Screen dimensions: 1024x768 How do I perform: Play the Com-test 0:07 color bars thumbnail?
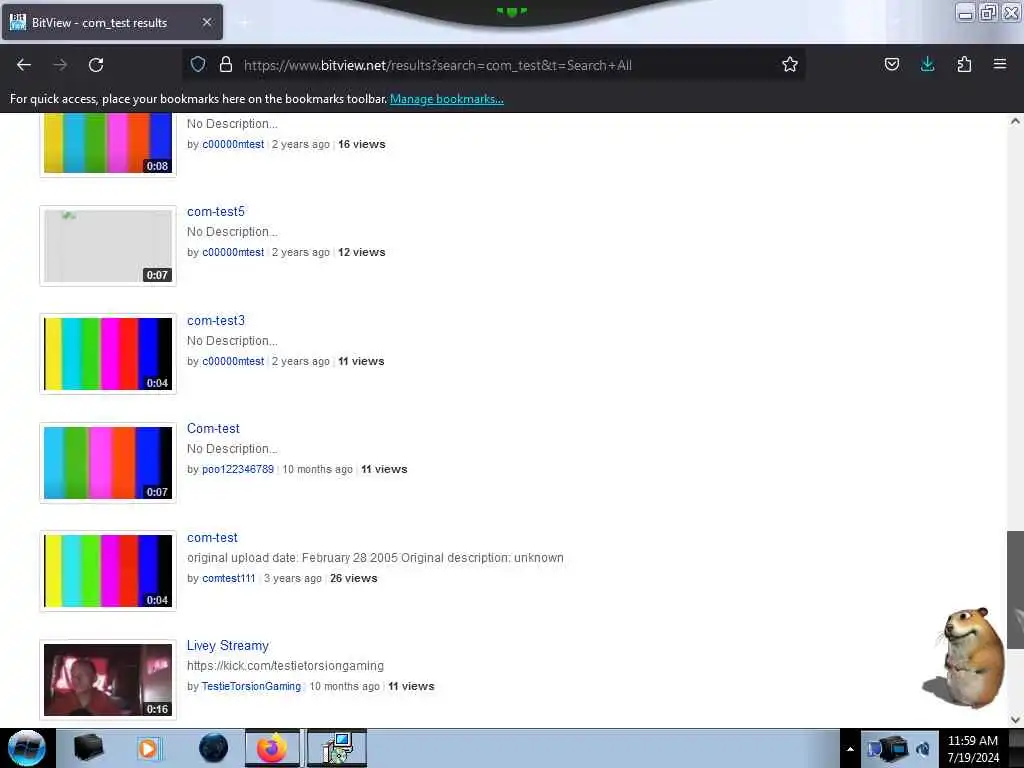click(108, 463)
